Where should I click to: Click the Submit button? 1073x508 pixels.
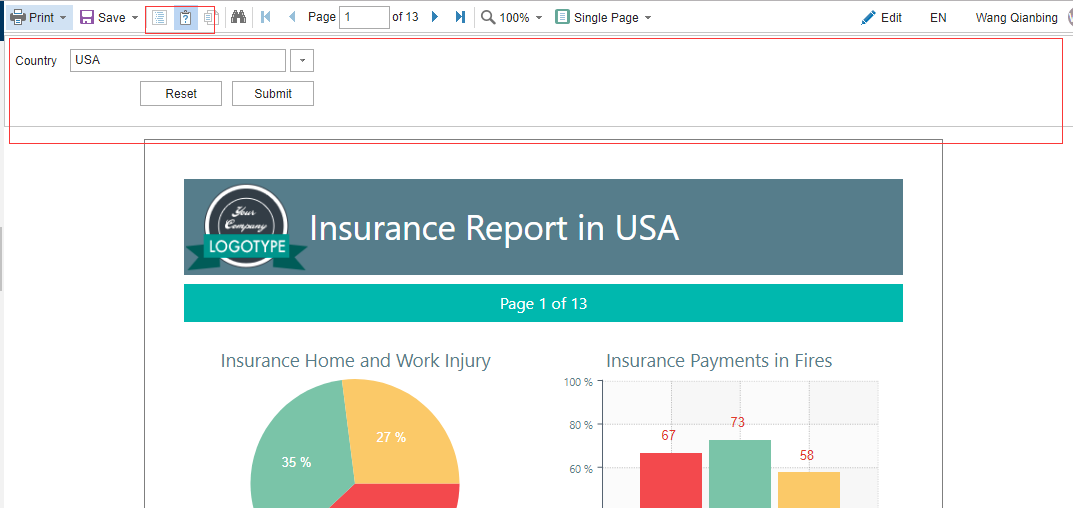[273, 94]
